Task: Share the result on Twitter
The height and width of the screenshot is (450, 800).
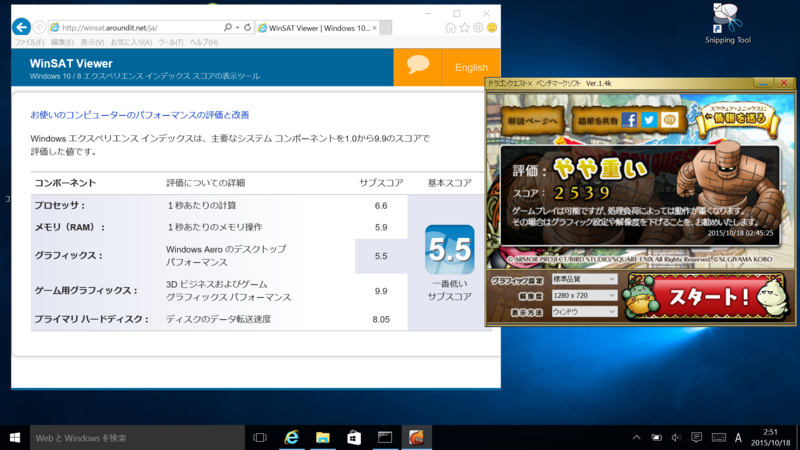Action: [649, 120]
